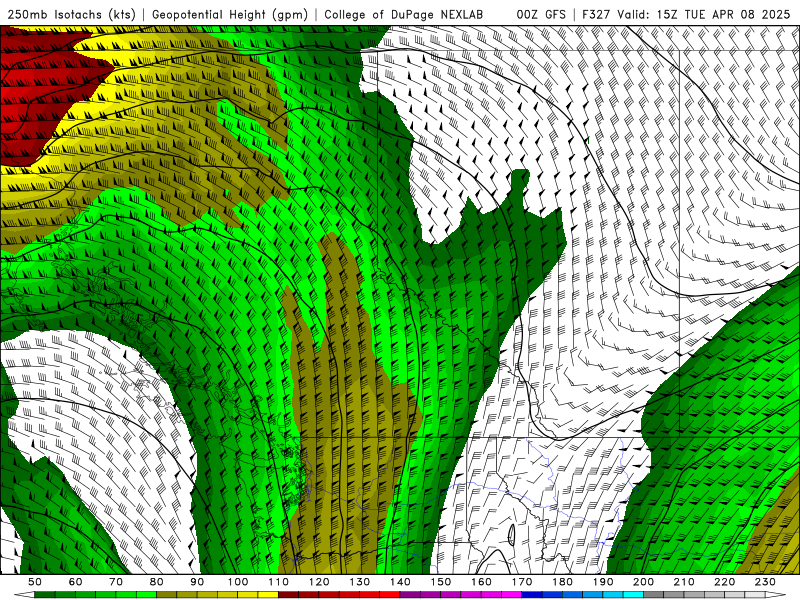The image size is (800, 600).
Task: Click the 90 label on the color scale
Action: coord(197,582)
